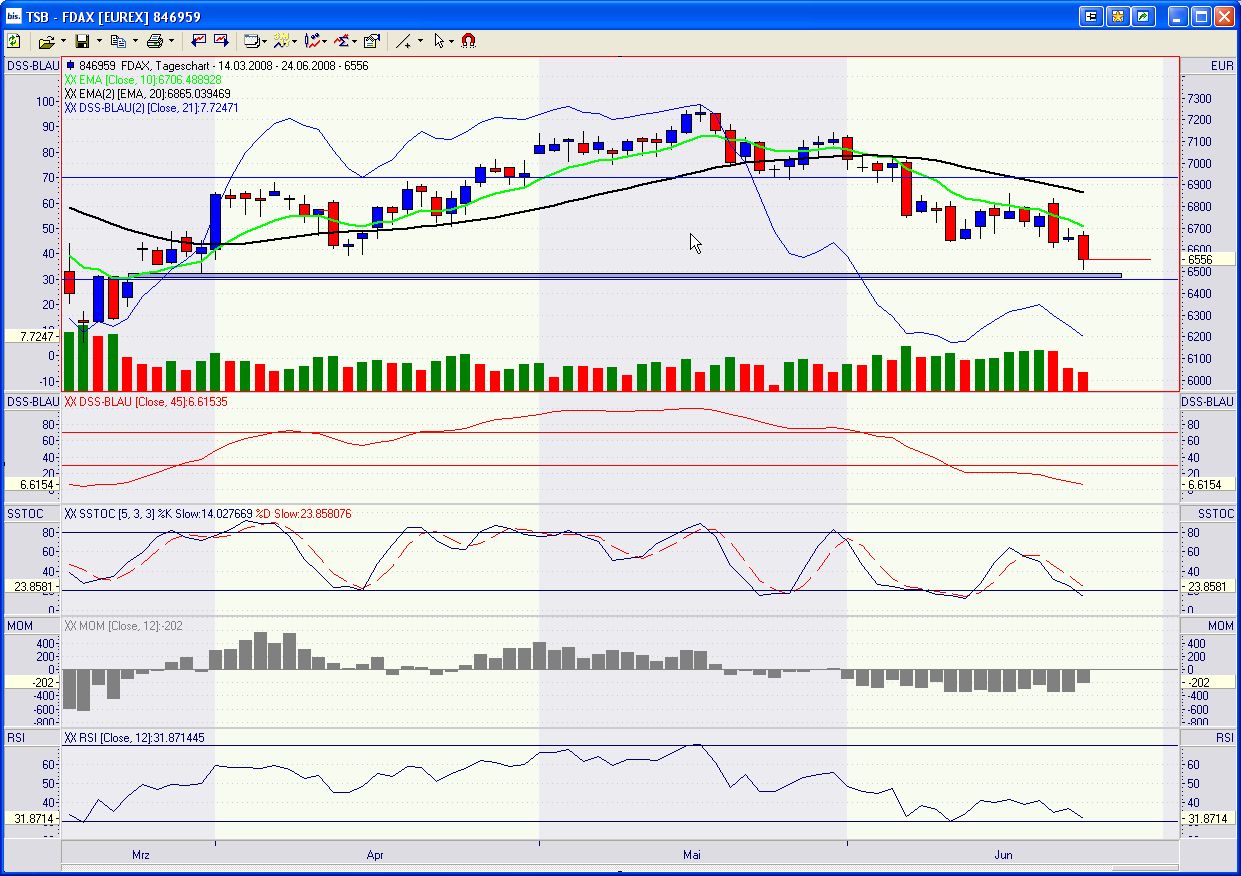Click the left SSTOC panel header
Screen dimensions: 1241x876
click(32, 513)
